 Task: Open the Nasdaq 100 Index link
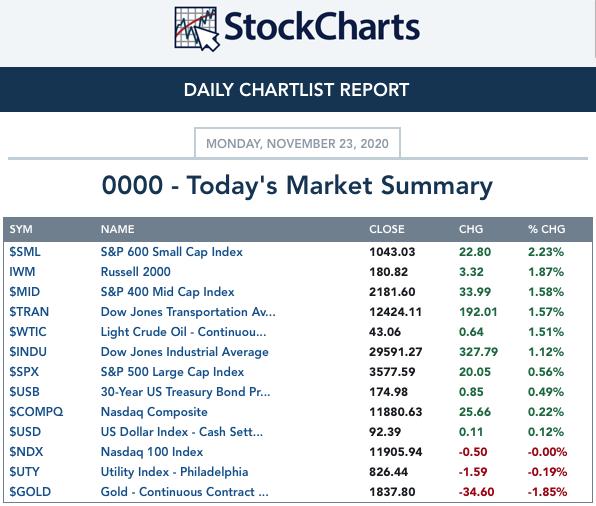click(x=152, y=452)
